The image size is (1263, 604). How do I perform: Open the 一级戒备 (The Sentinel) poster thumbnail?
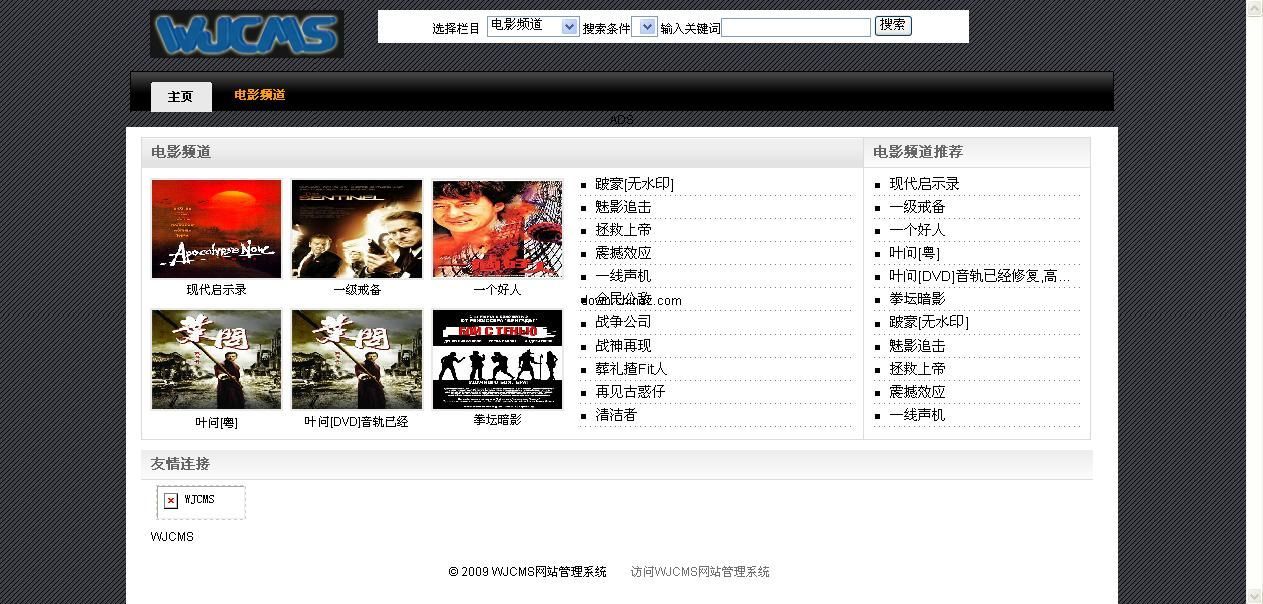tap(357, 229)
